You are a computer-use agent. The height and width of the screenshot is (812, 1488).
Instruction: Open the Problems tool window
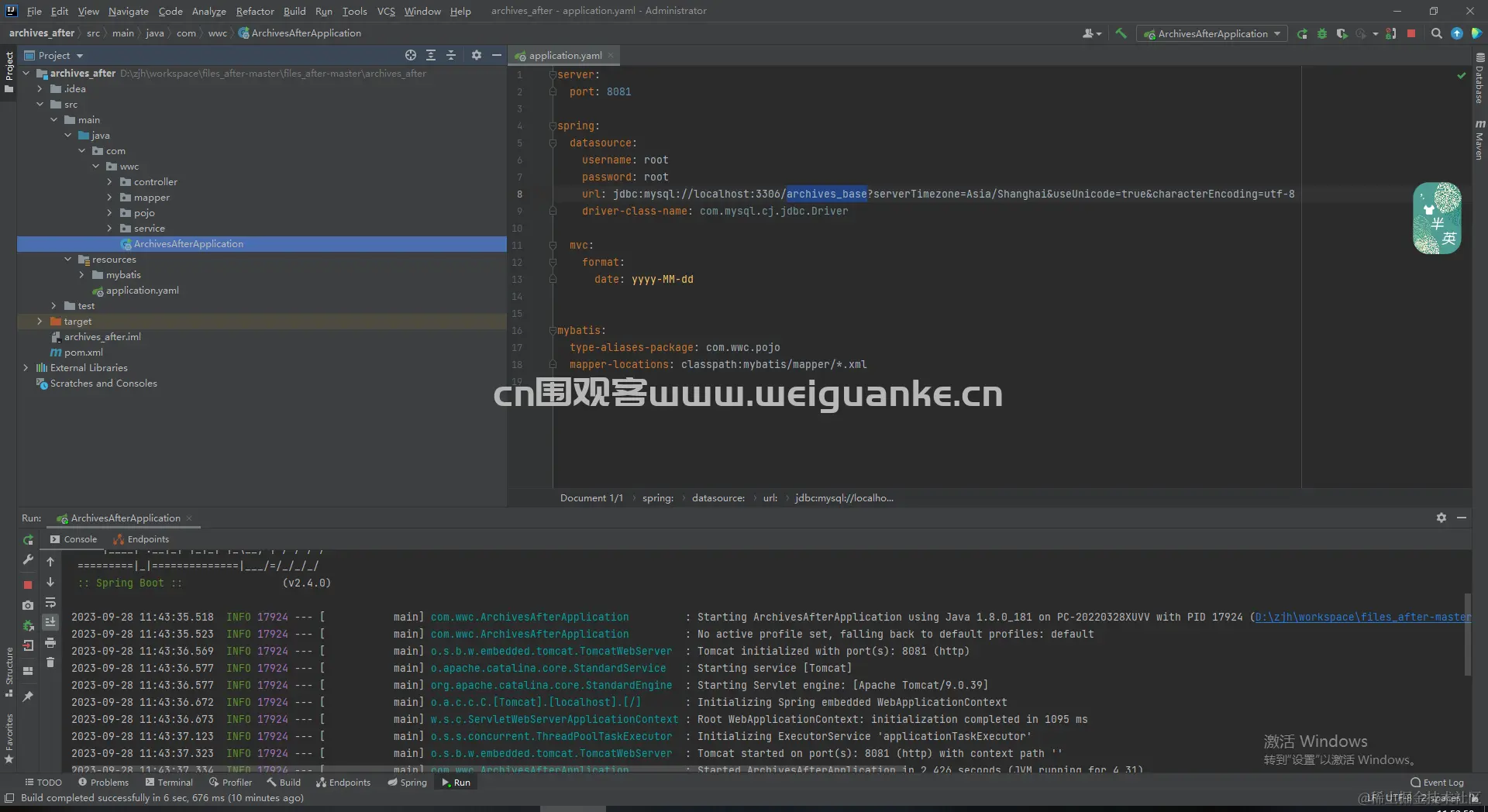[x=103, y=783]
